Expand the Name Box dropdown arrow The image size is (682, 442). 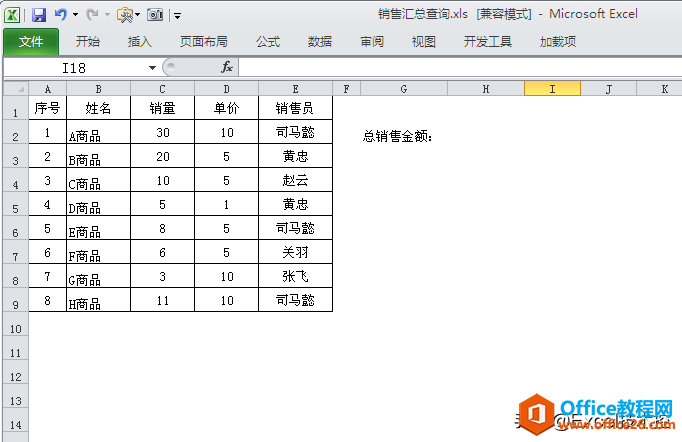coord(152,68)
